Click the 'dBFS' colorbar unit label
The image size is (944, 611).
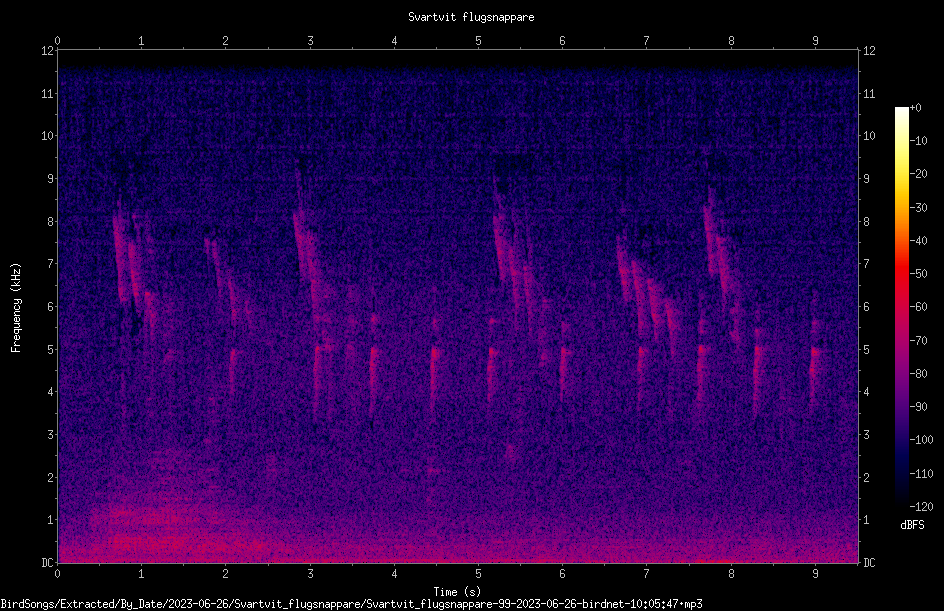(x=912, y=525)
